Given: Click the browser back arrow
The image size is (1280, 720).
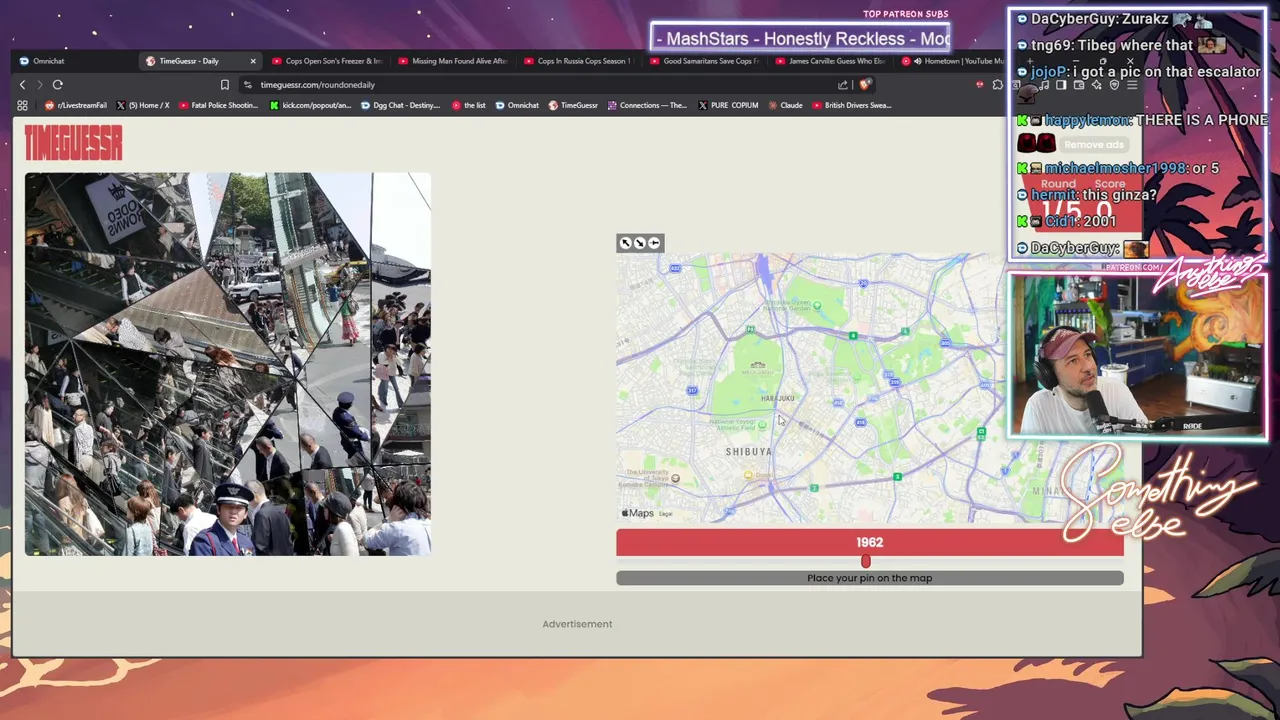Looking at the screenshot, I should (x=22, y=85).
